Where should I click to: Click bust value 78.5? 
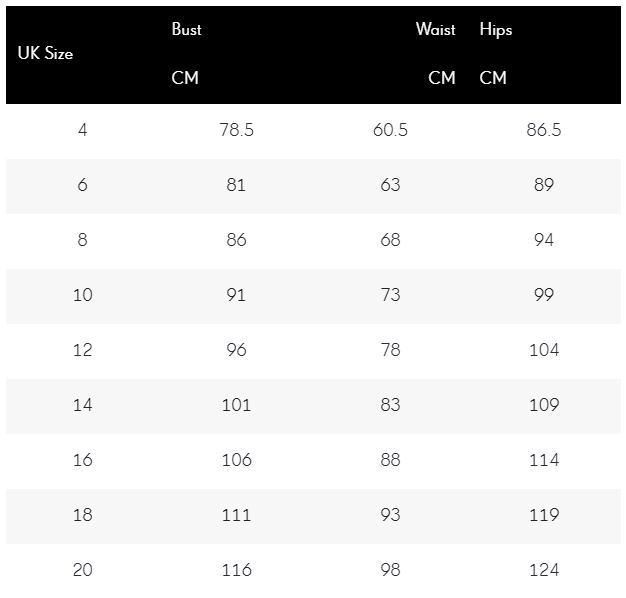[x=236, y=130]
